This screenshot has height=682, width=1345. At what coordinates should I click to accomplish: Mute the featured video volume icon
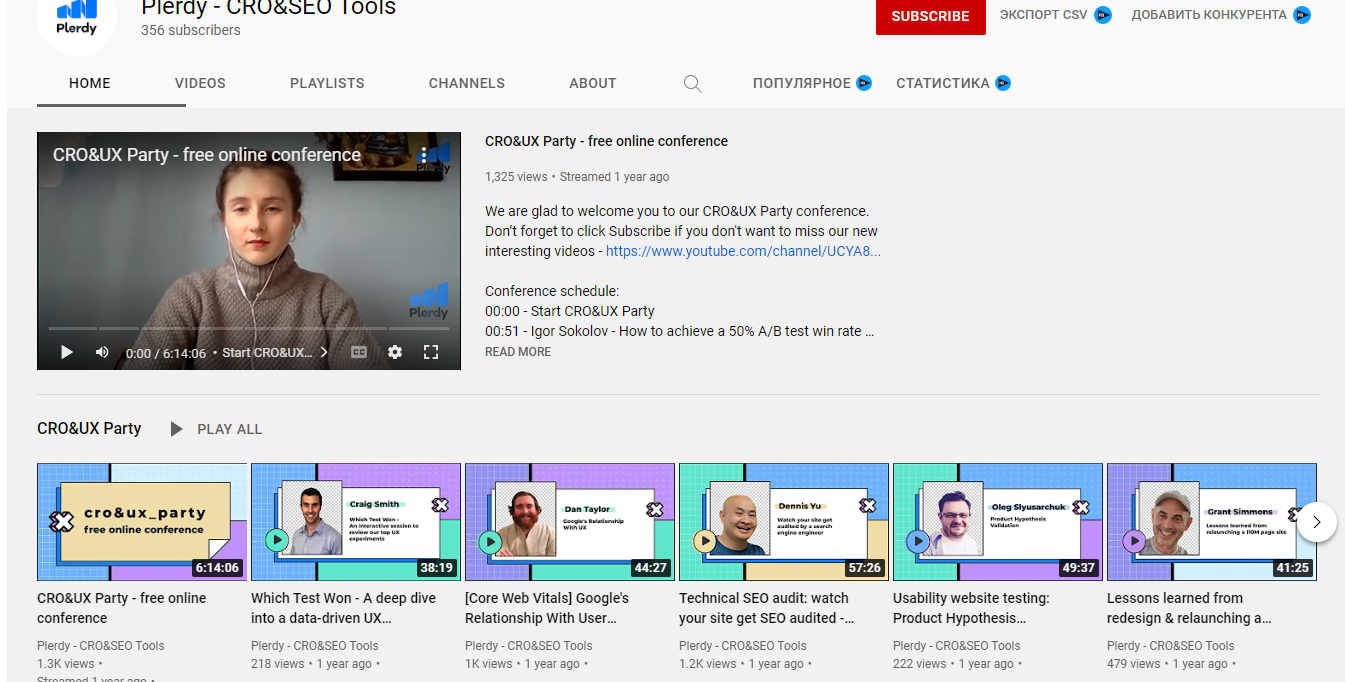click(x=102, y=352)
